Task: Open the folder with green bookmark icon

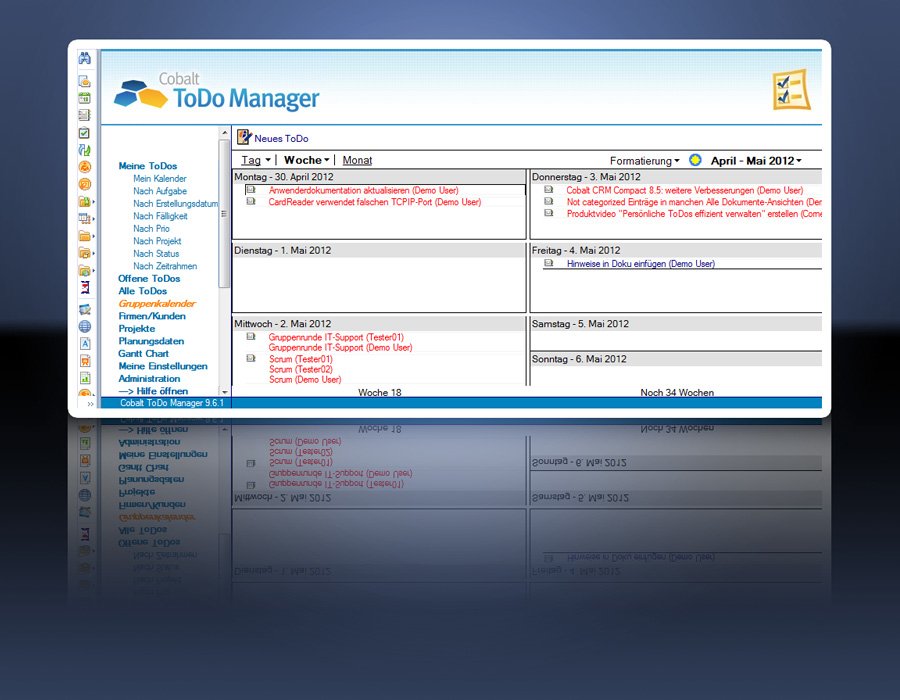Action: (x=84, y=202)
